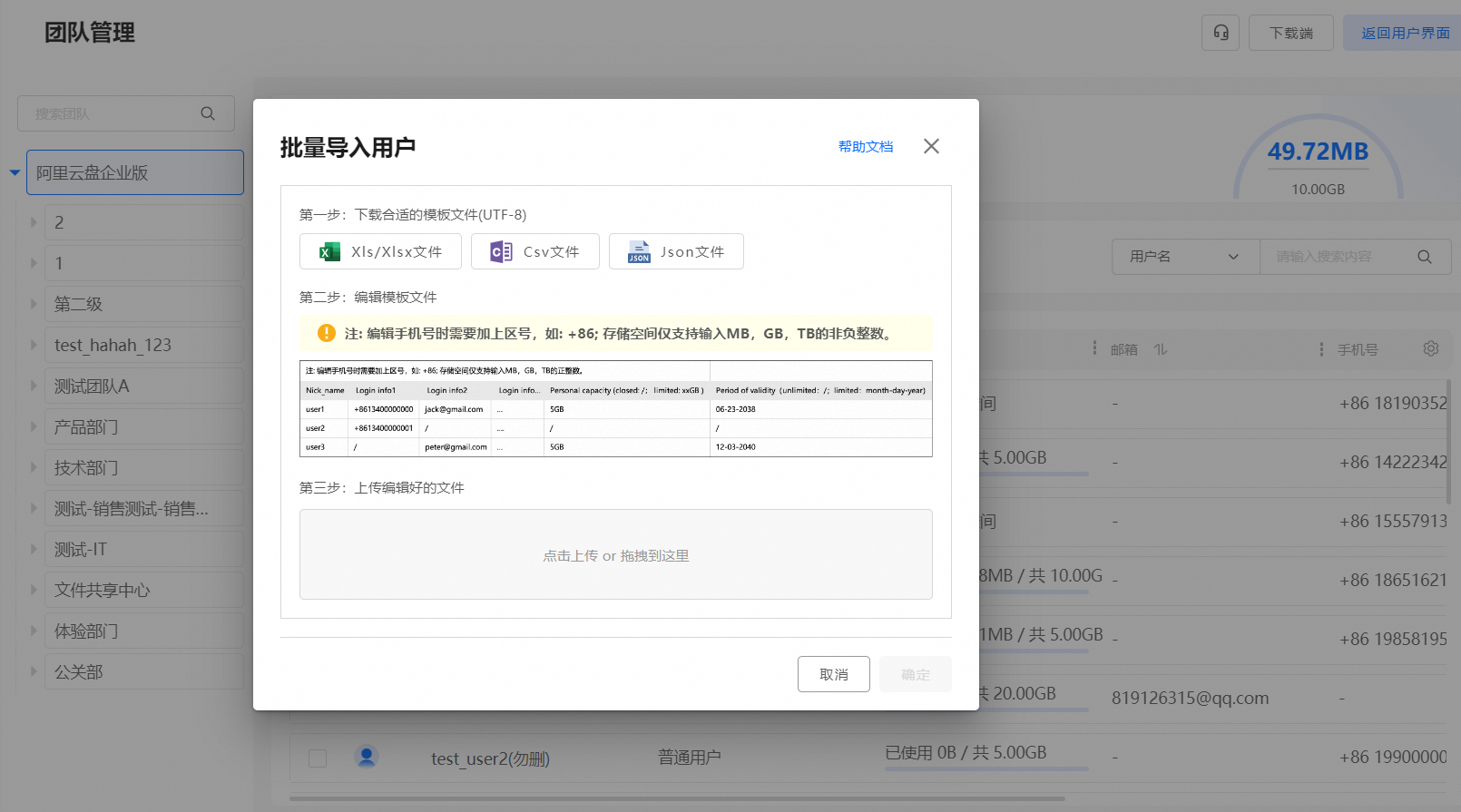Select 测试-IT team in tree
Screen dimensions: 1461x812
click(x=143, y=549)
